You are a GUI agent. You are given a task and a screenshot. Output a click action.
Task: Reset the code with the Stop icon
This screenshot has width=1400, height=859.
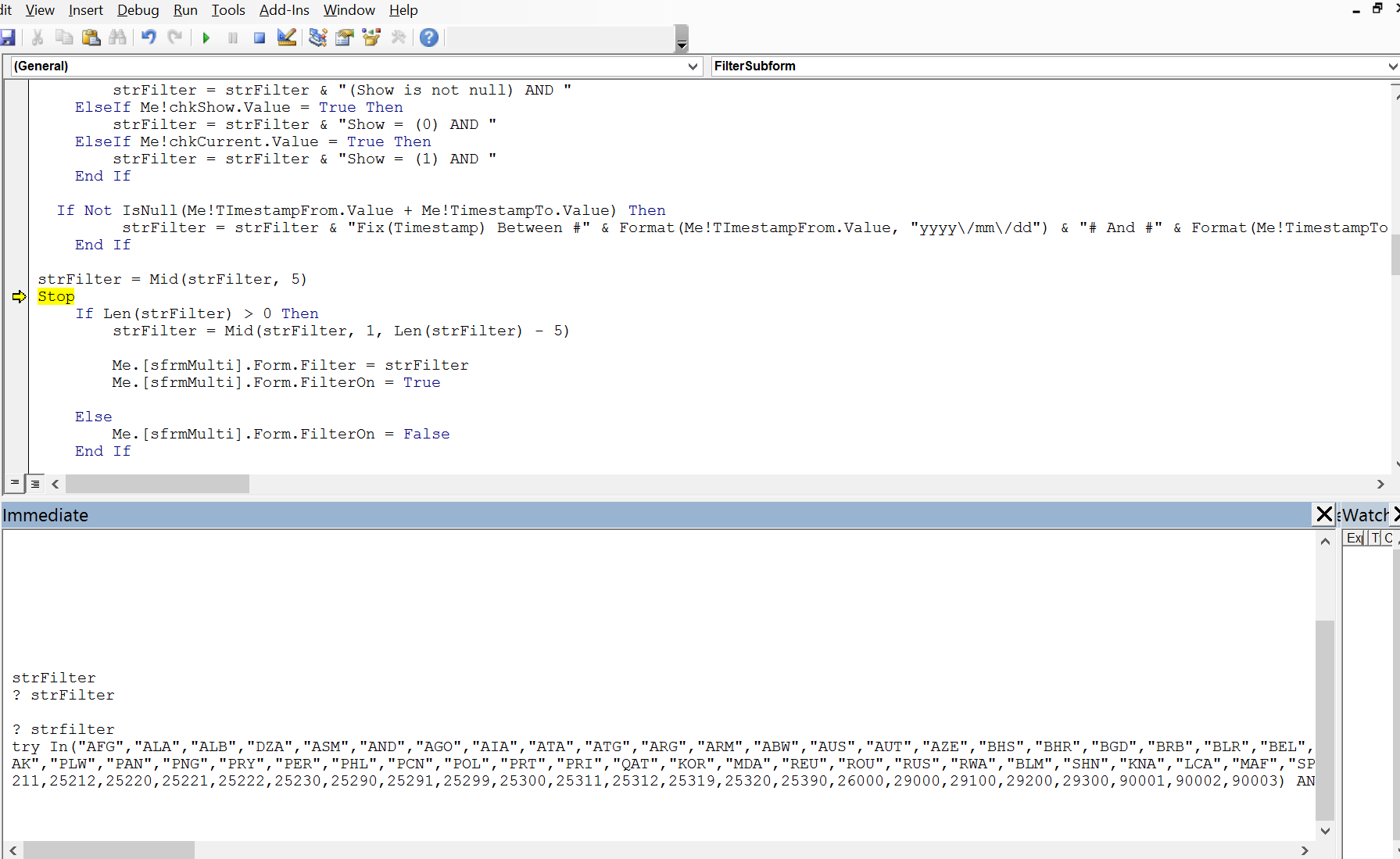pyautogui.click(x=259, y=37)
